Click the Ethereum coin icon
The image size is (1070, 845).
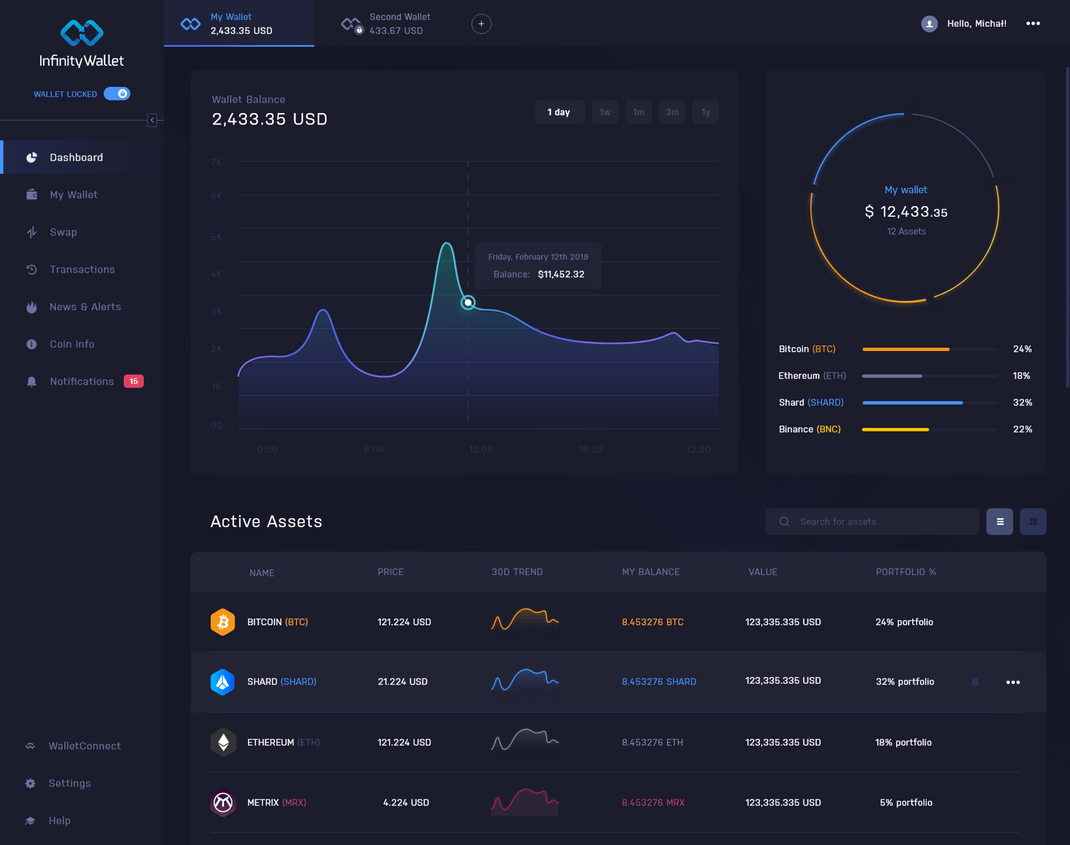222,742
